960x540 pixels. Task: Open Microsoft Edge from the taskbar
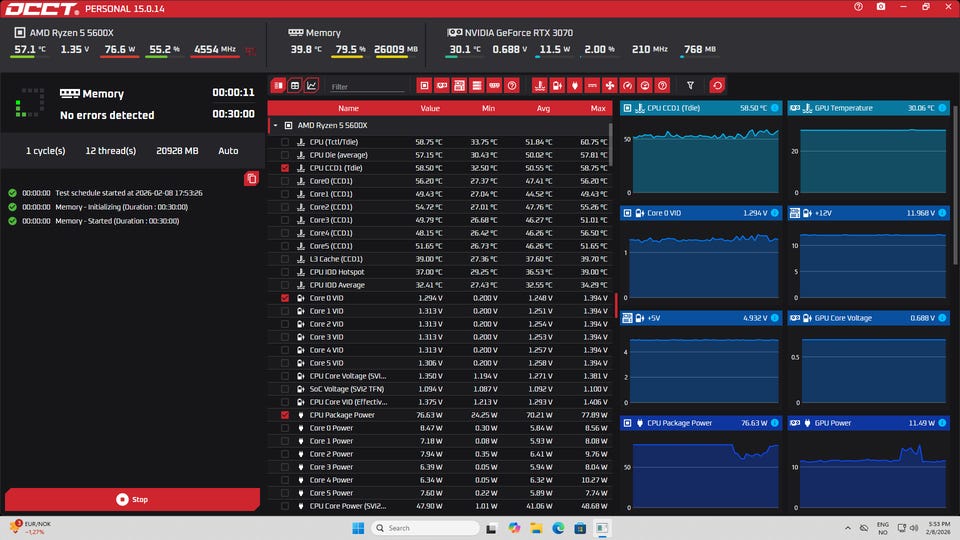(558, 528)
